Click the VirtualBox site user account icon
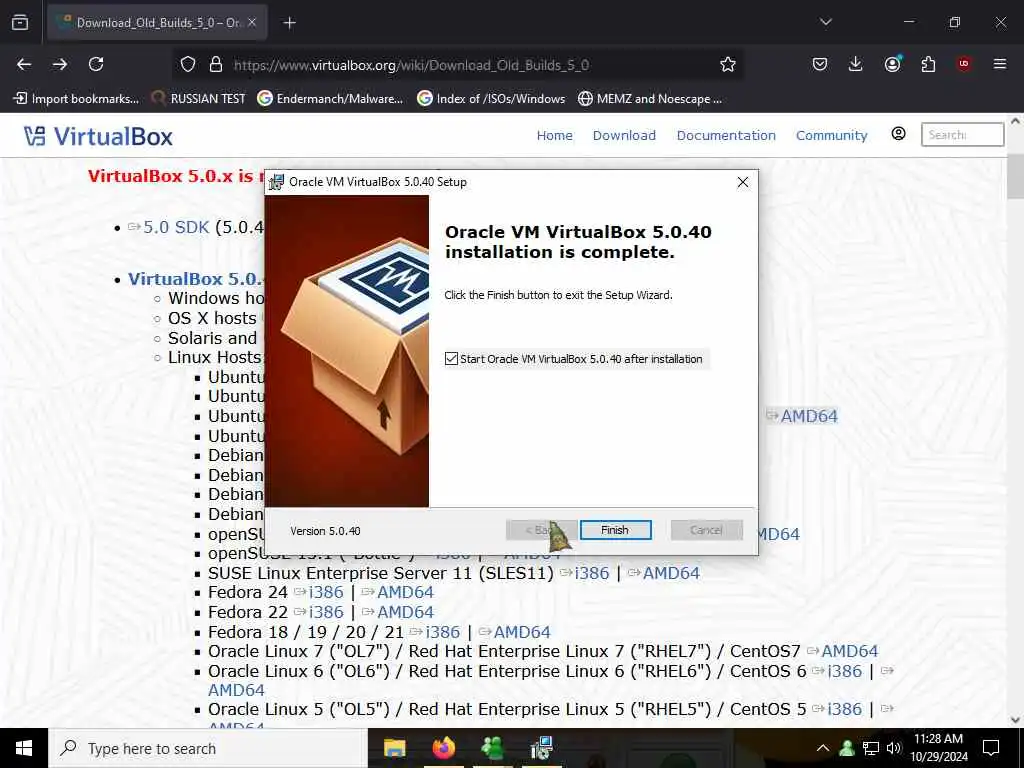The image size is (1024, 768). [899, 134]
